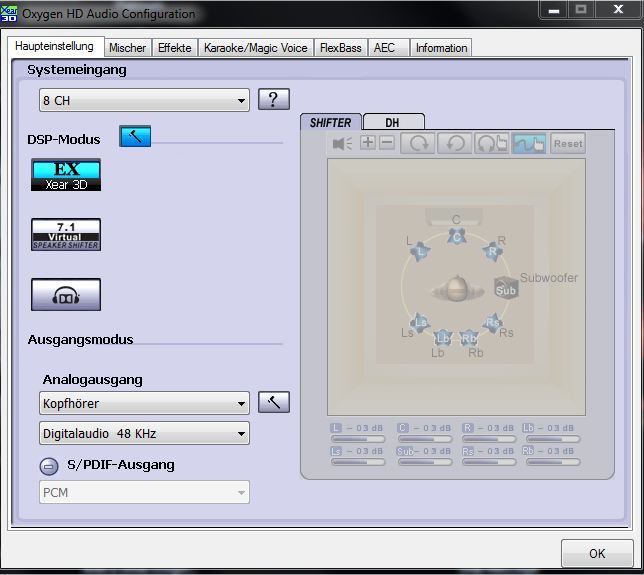Adjust the R channel dB slider
Screen dimensions: 644x575
[x=489, y=439]
